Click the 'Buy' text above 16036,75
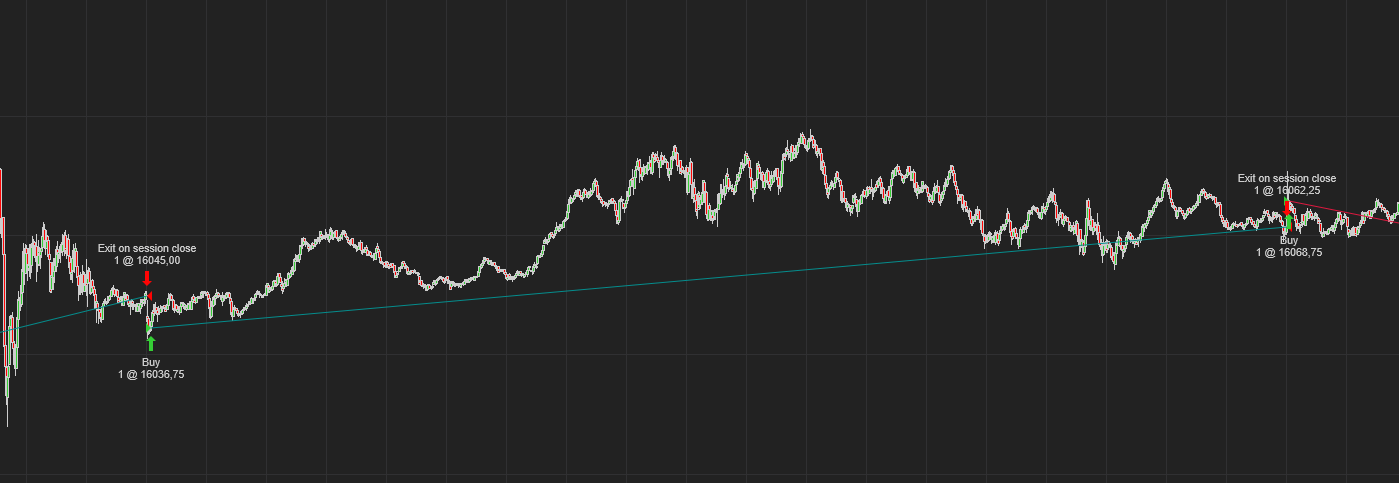Screen dimensions: 1399x483 151,362
